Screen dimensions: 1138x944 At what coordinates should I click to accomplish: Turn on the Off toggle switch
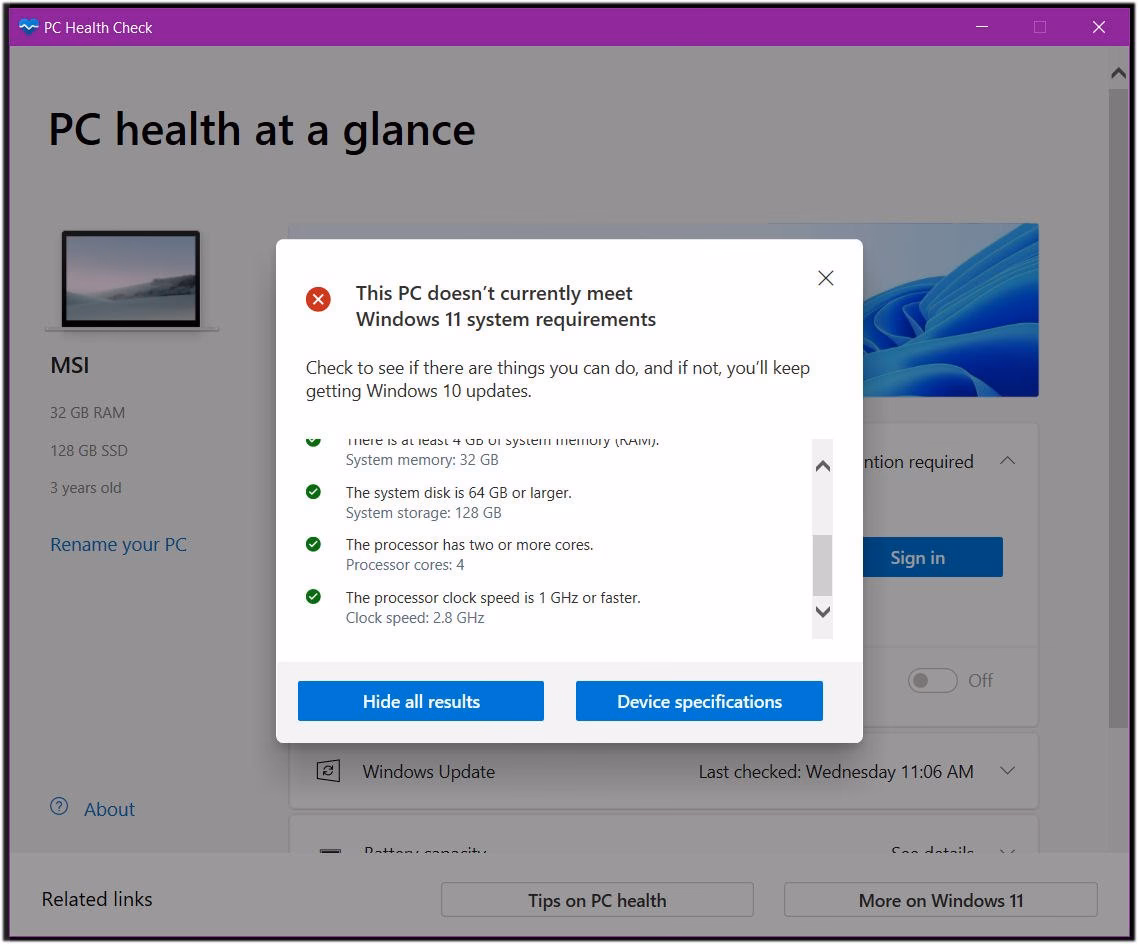click(932, 680)
